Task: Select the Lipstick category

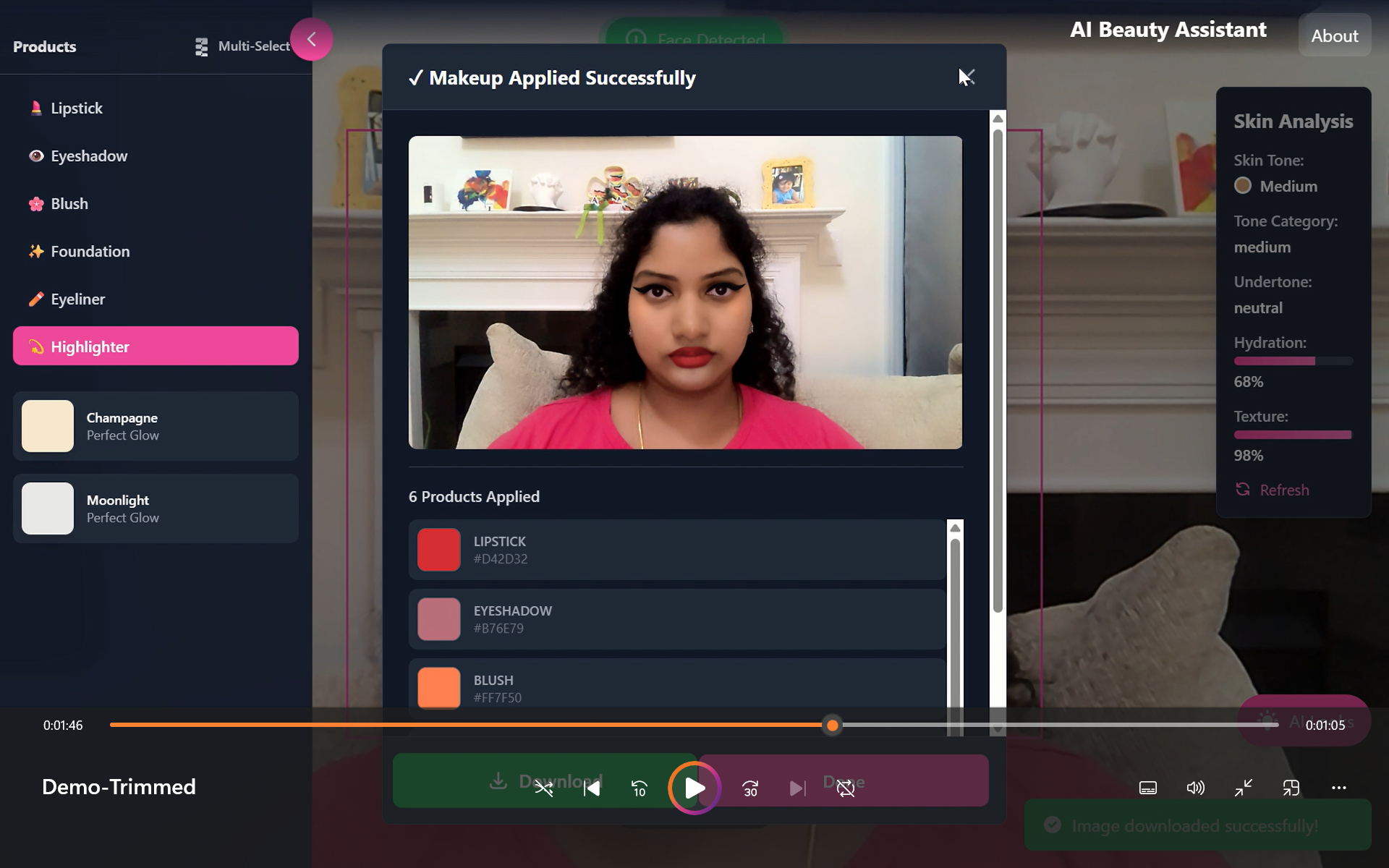Action: (x=77, y=109)
